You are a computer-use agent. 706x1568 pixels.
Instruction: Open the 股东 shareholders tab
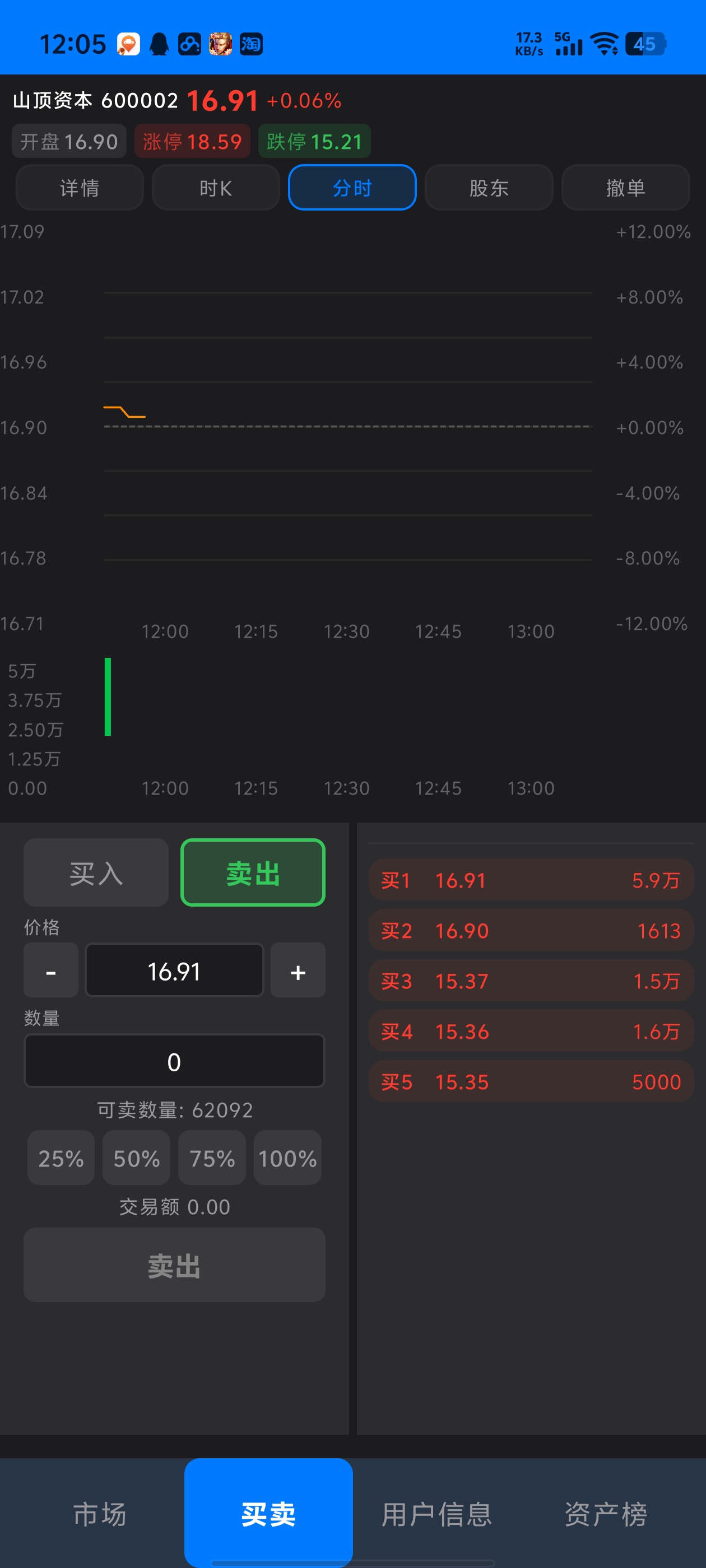489,188
